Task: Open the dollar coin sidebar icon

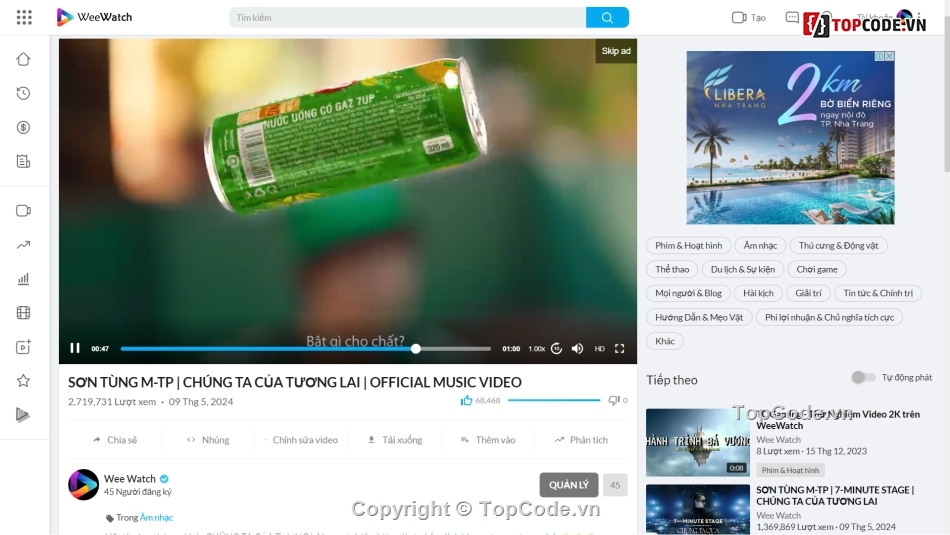Action: point(23,127)
